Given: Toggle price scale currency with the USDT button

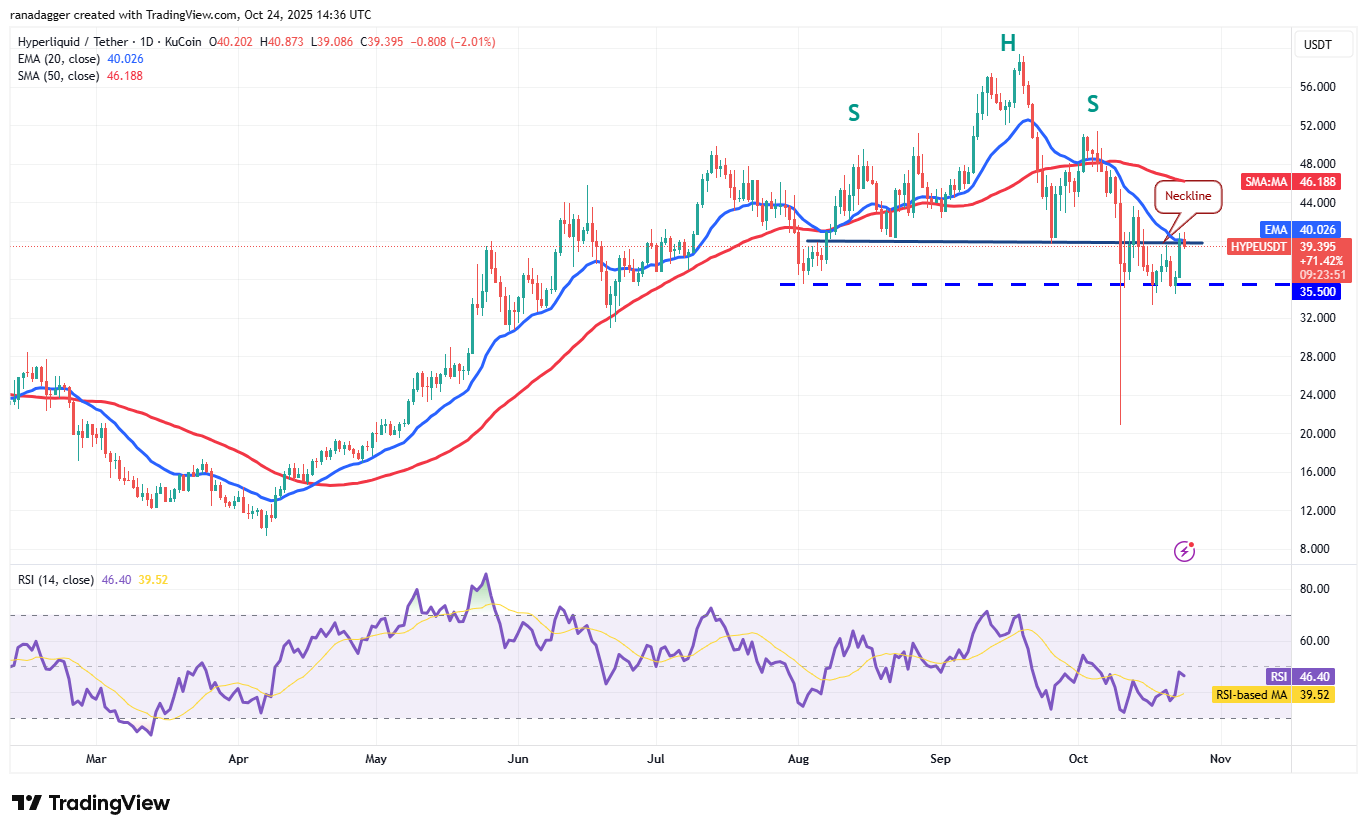Looking at the screenshot, I should click(1322, 44).
